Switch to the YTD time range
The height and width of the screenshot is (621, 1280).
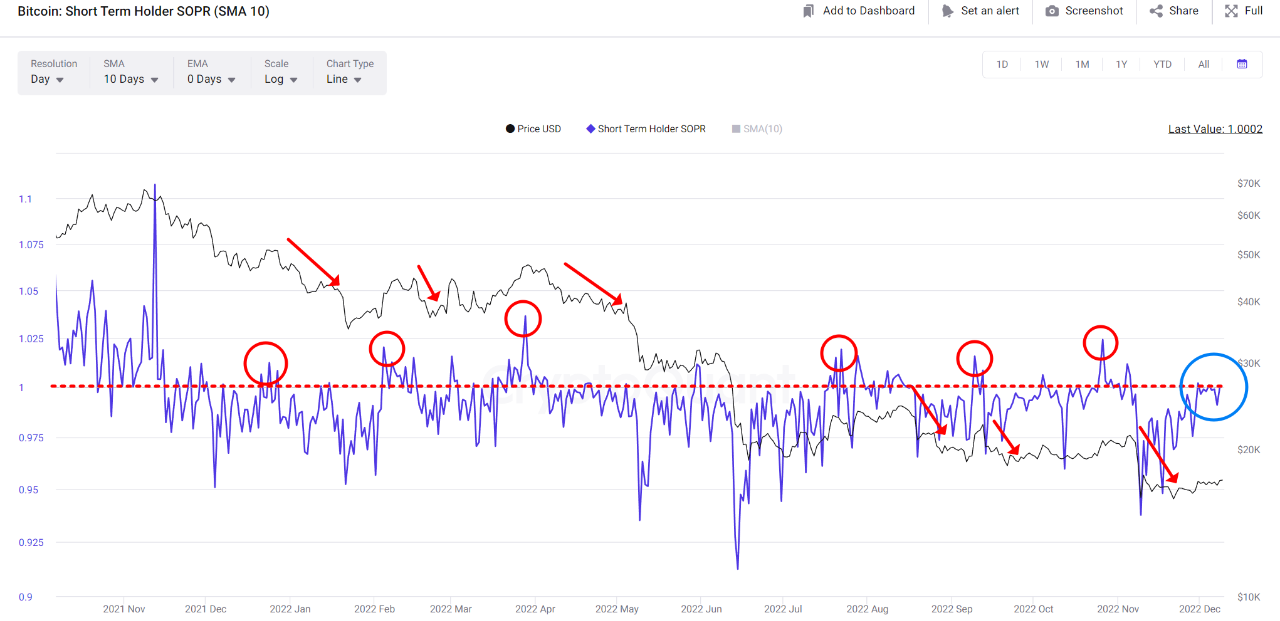(x=1161, y=64)
